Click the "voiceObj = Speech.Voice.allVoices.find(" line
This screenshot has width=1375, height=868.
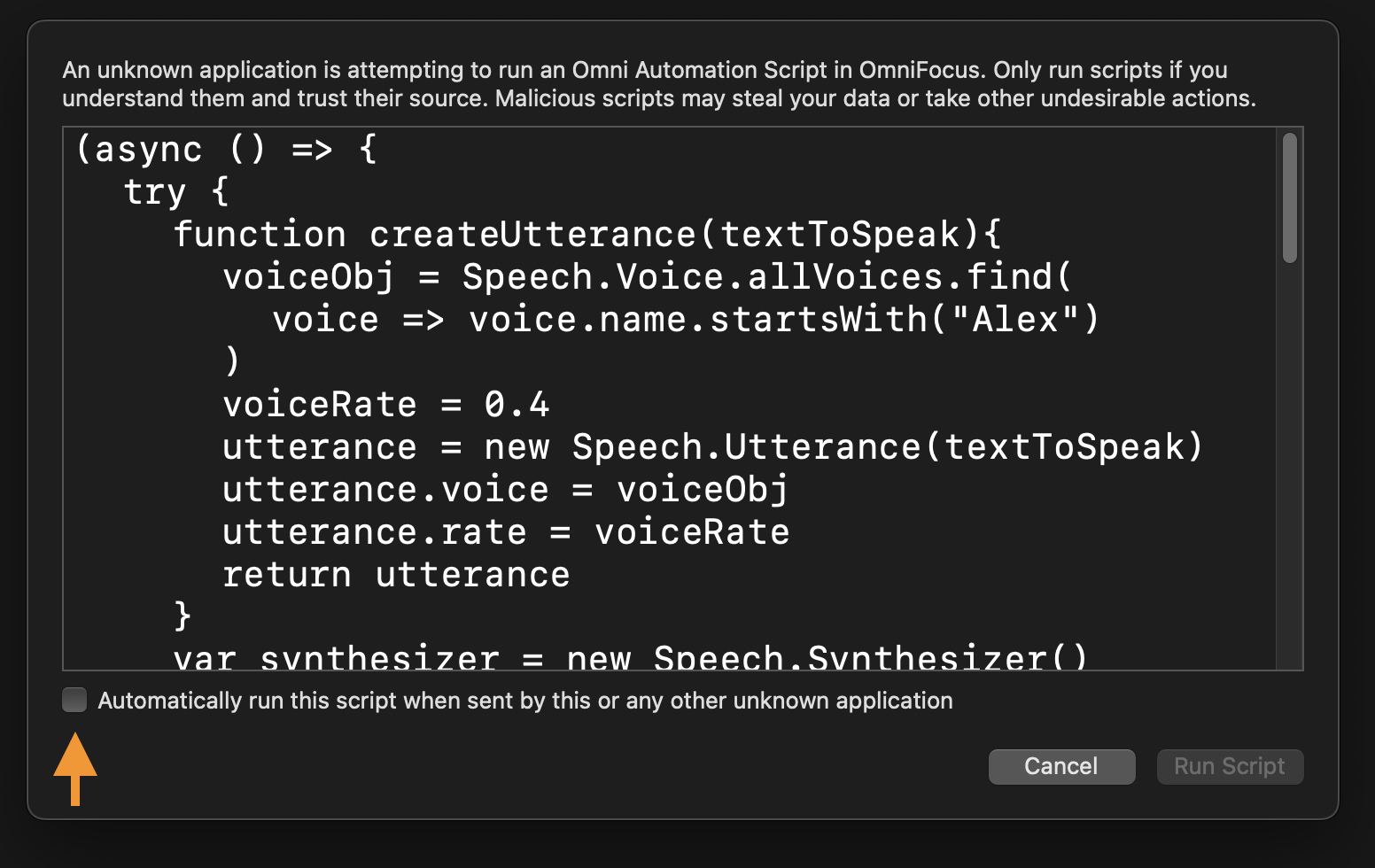pyautogui.click(x=648, y=276)
